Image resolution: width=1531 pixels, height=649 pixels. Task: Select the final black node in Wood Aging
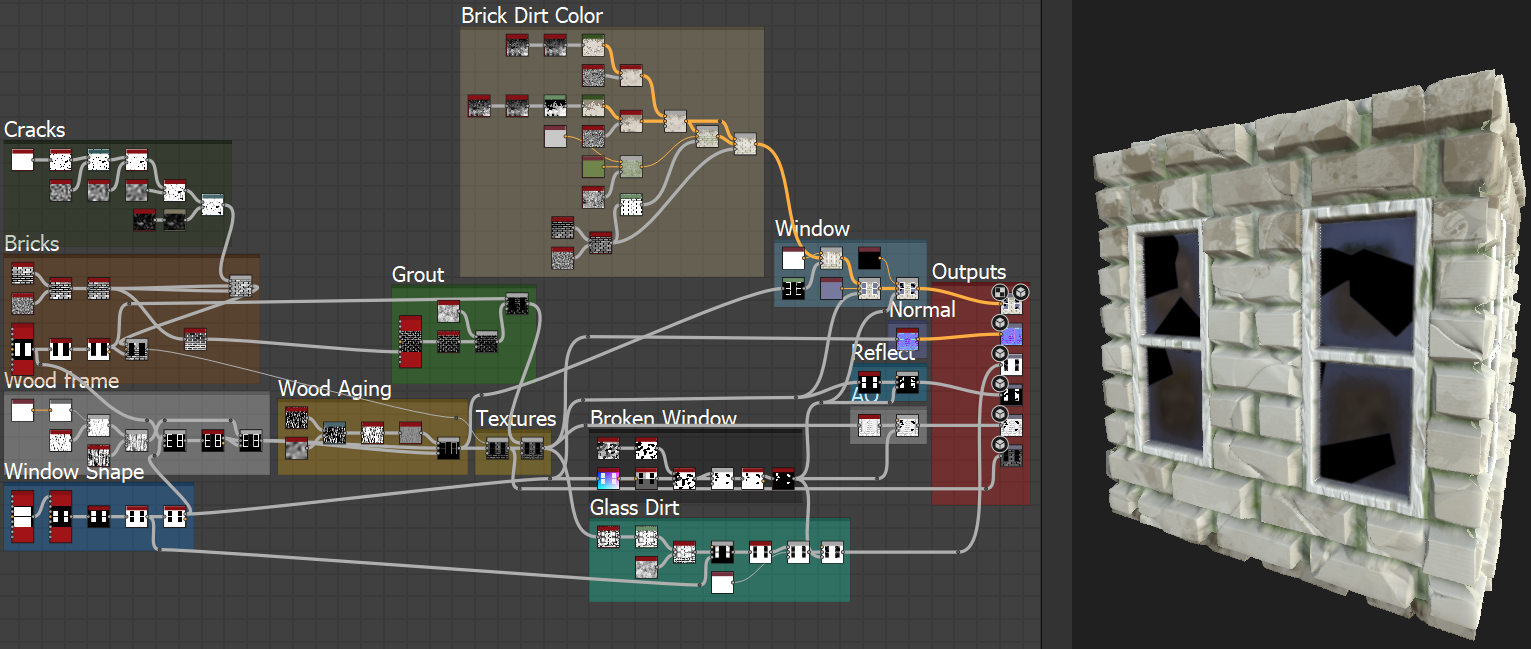[448, 448]
